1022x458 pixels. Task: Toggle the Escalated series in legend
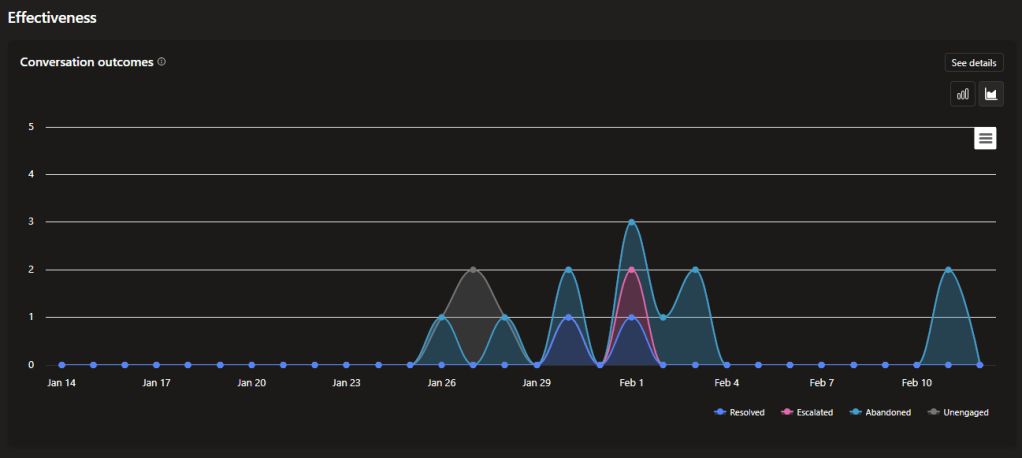tap(806, 412)
